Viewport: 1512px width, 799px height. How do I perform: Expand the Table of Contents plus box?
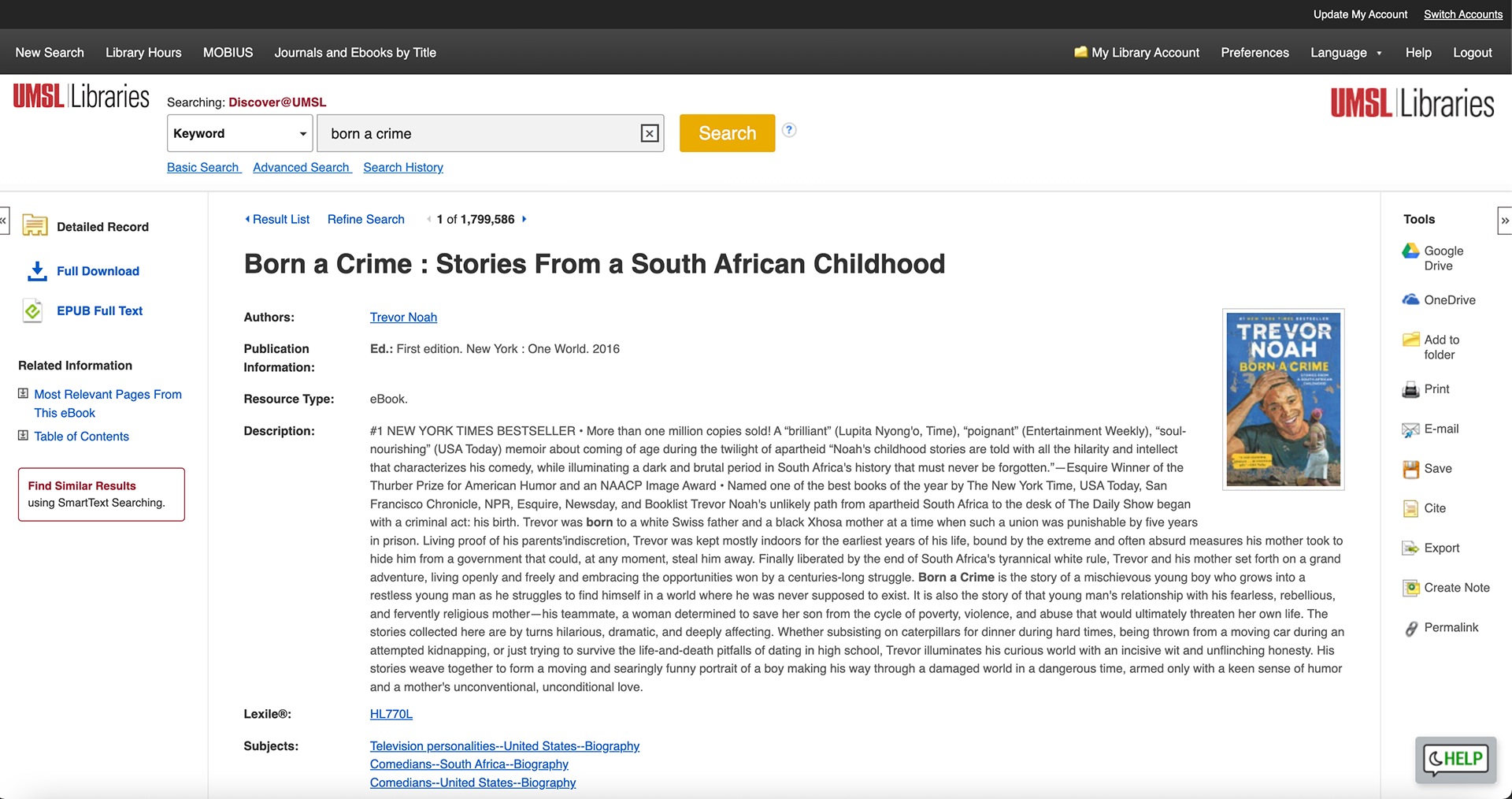(24, 435)
